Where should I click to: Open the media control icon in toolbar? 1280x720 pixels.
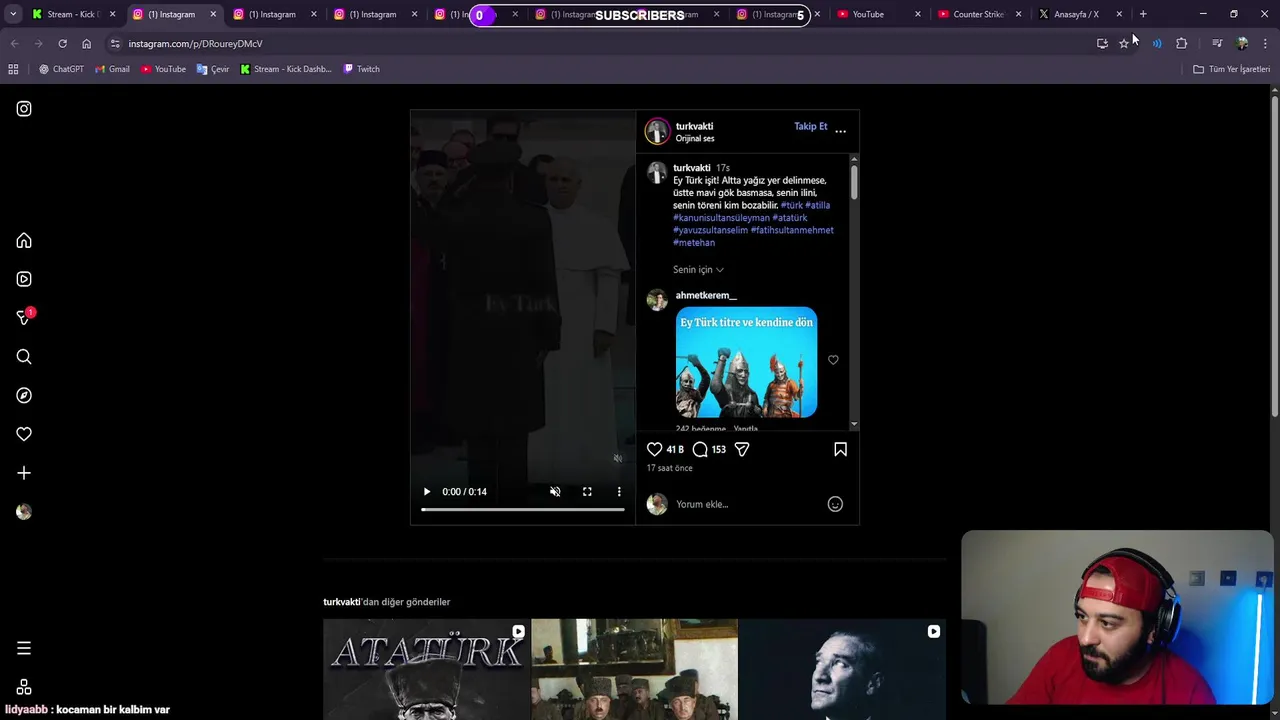pos(1217,44)
